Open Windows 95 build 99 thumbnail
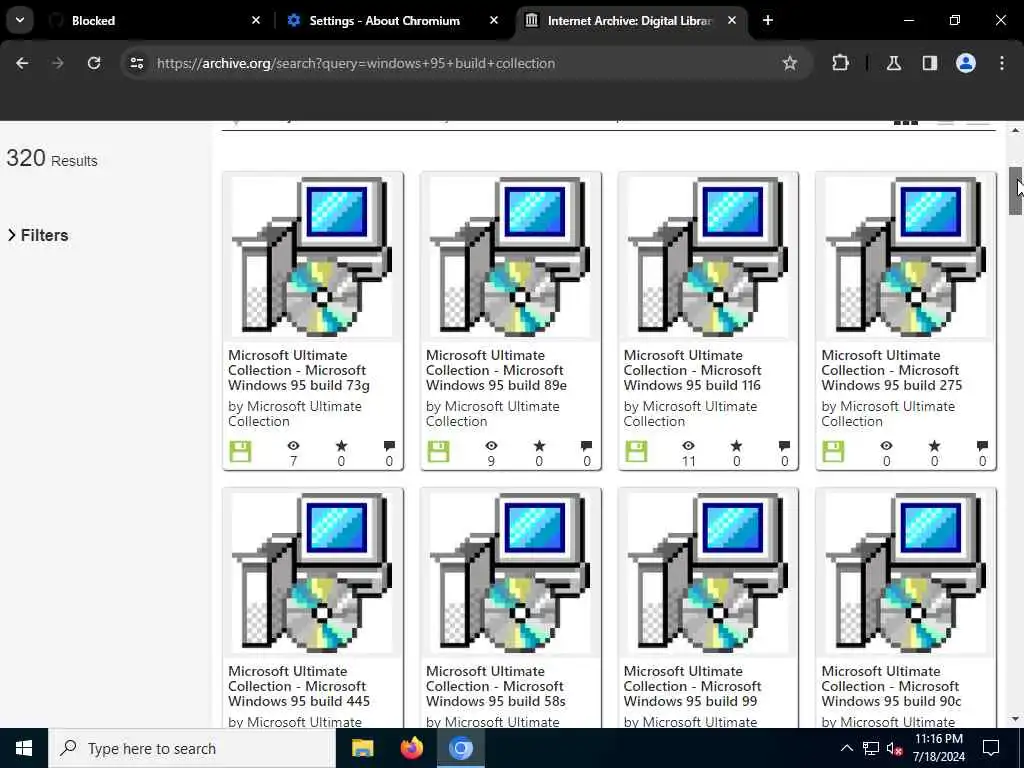 [x=709, y=573]
